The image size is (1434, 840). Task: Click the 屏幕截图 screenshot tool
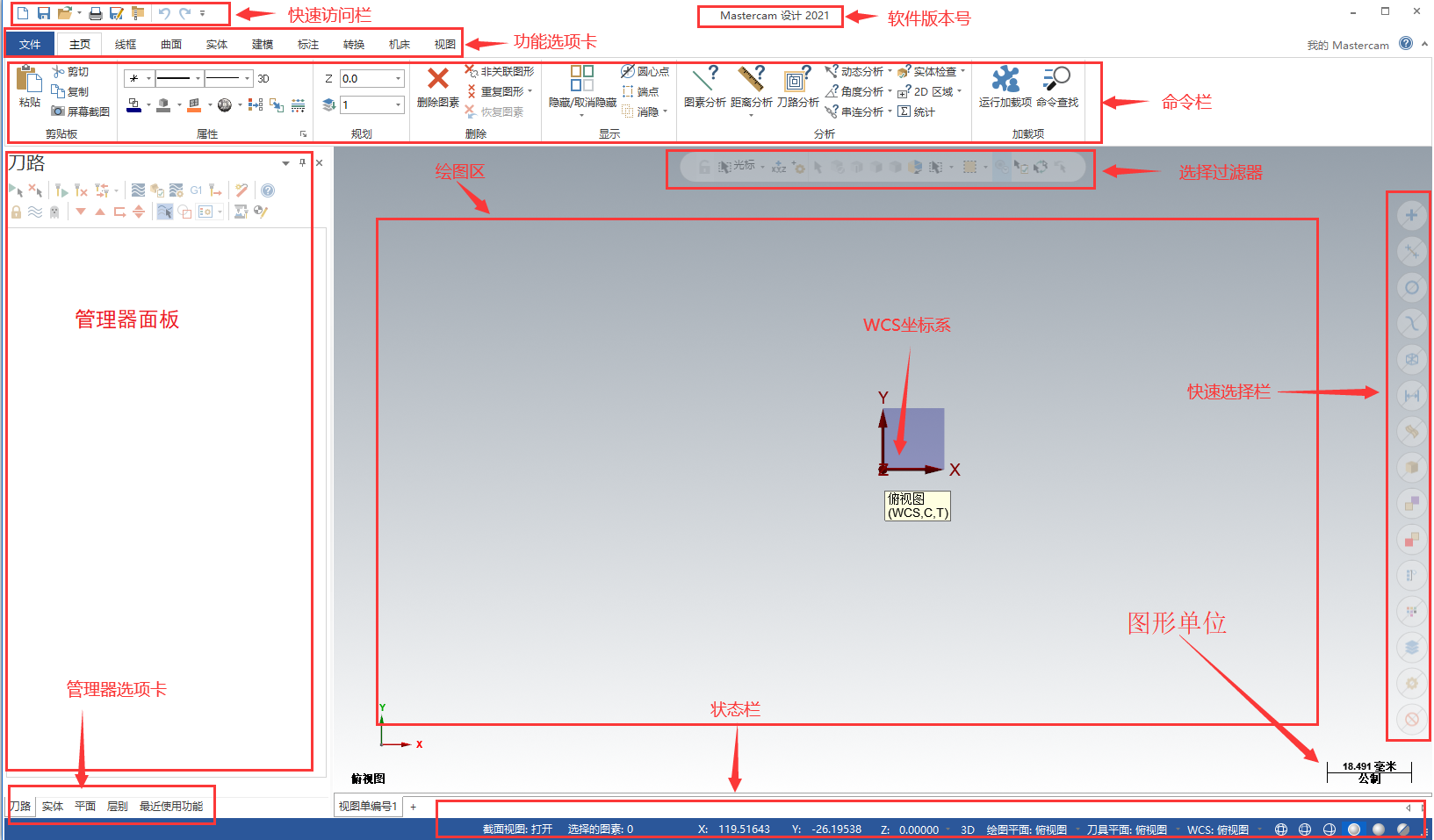81,111
